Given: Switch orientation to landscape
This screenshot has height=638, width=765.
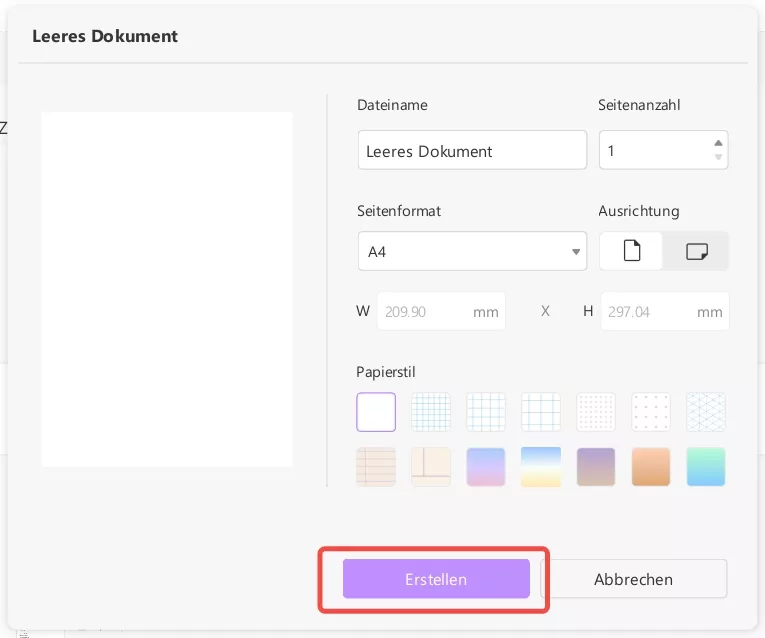Looking at the screenshot, I should (696, 252).
